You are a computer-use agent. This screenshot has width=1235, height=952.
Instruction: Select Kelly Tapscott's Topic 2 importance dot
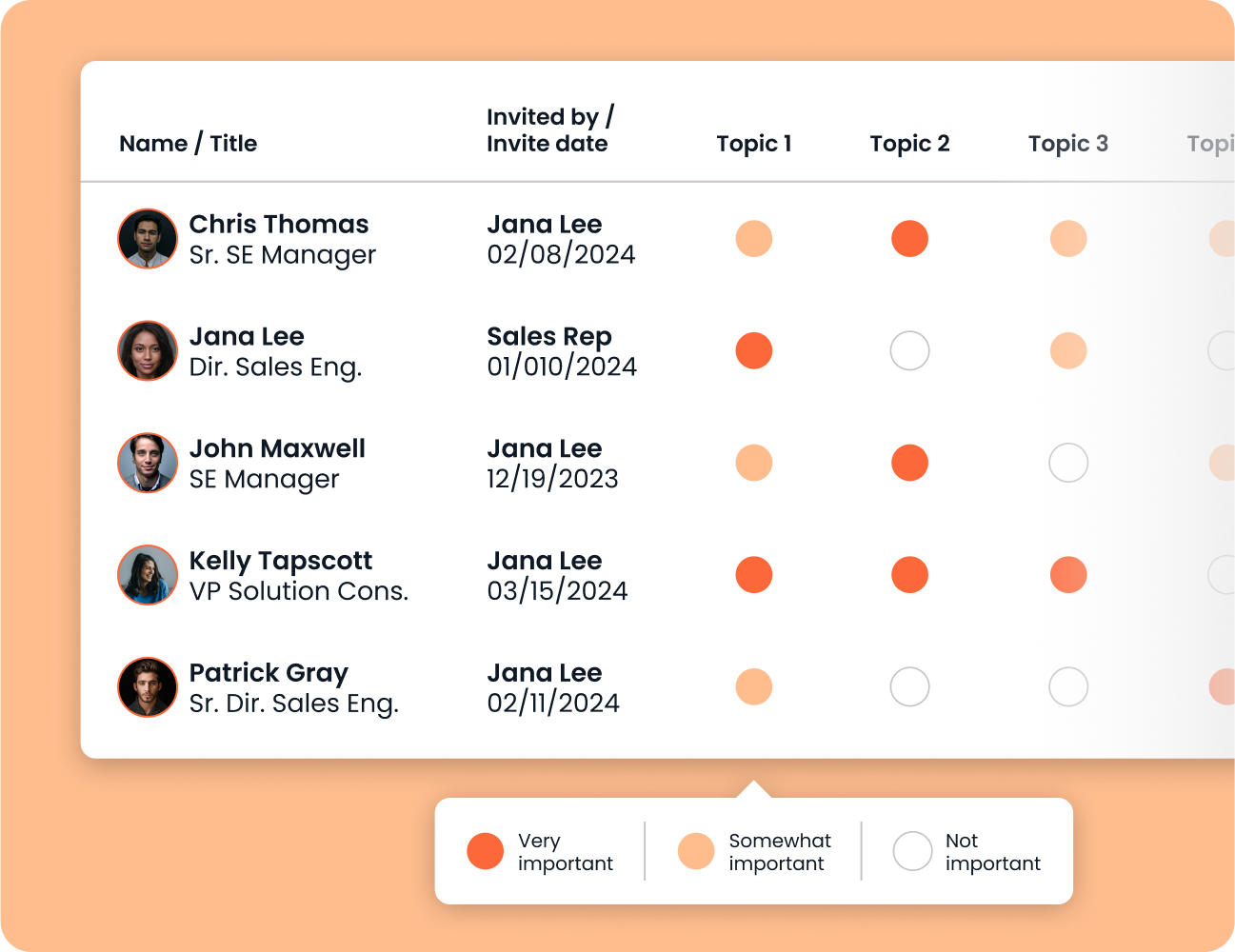909,575
